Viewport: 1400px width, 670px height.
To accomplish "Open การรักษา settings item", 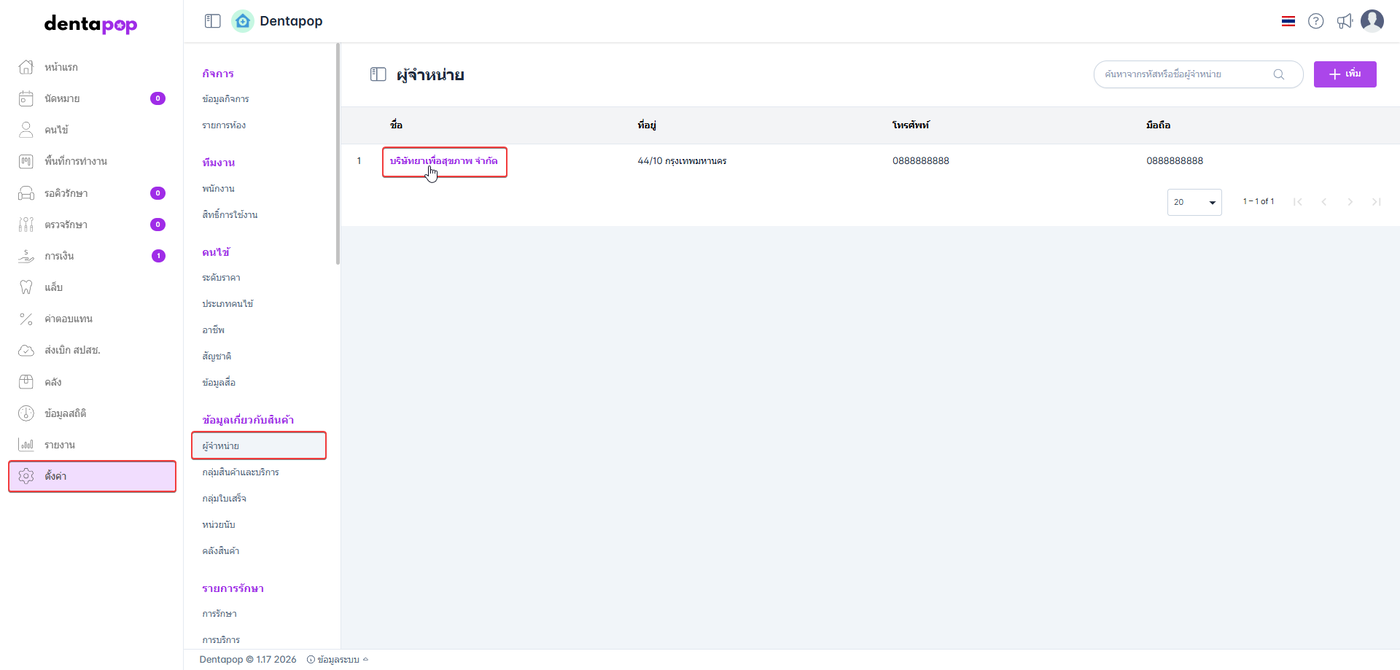I will (x=219, y=613).
